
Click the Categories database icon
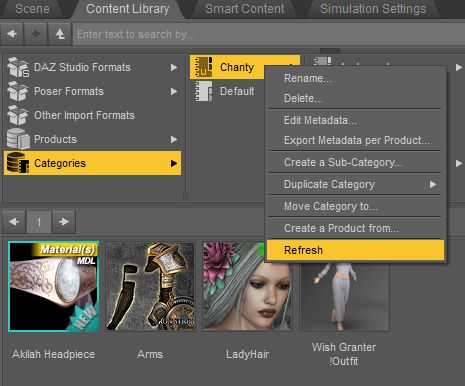[x=18, y=163]
